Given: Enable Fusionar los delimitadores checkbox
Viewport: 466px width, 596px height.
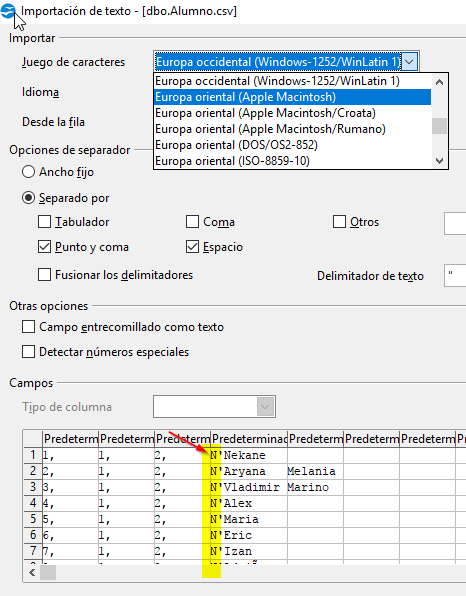Looking at the screenshot, I should (44, 274).
